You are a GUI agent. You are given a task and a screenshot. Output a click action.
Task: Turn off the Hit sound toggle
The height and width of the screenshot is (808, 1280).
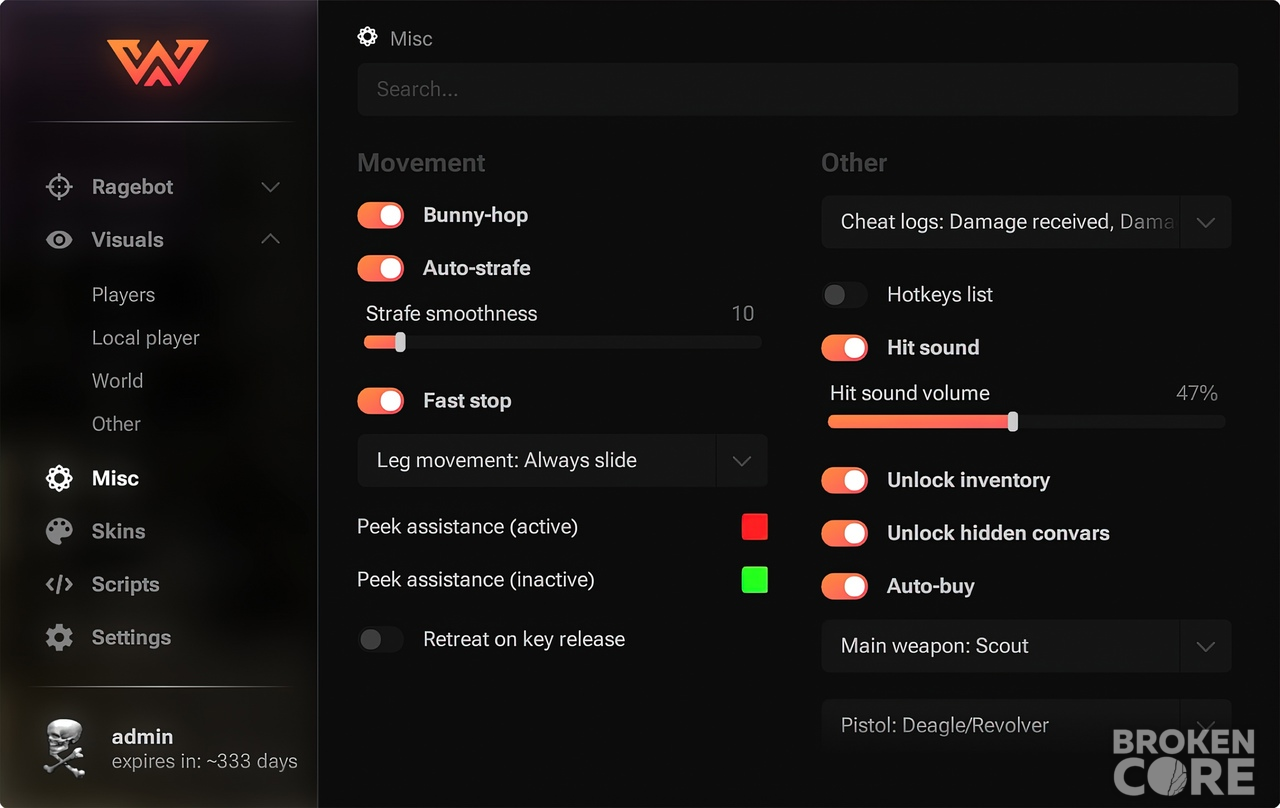(x=845, y=347)
